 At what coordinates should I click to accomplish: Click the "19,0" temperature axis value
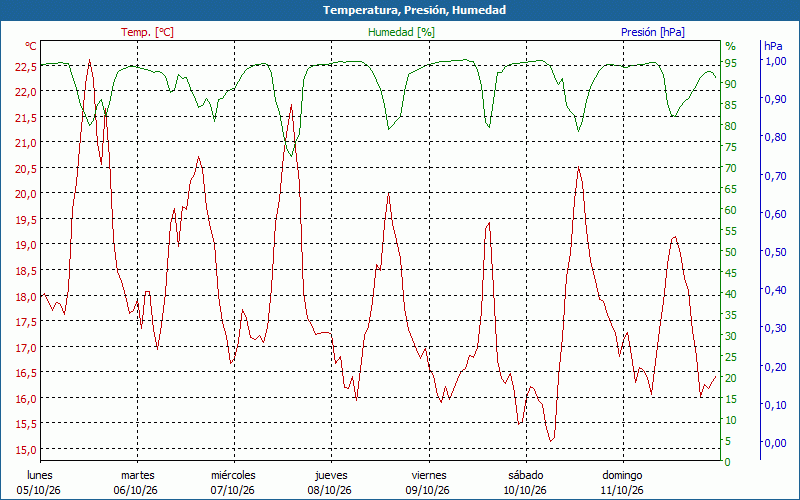(x=27, y=245)
